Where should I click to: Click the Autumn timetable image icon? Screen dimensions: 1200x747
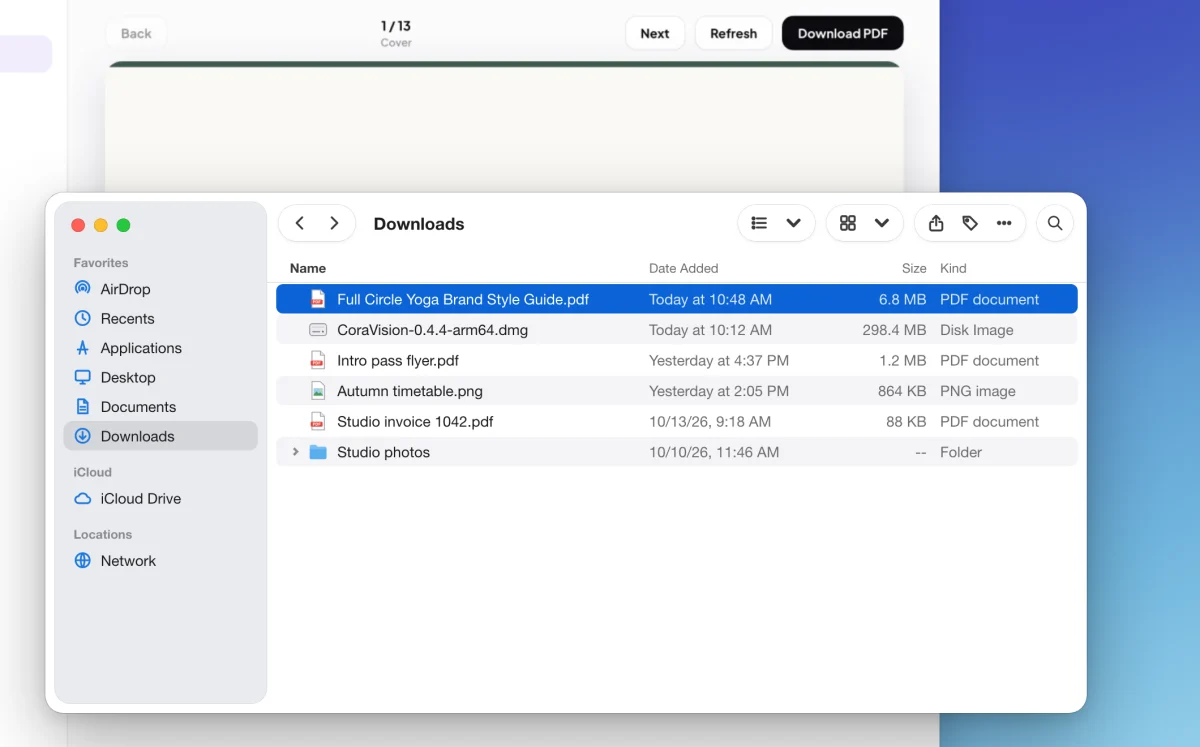tap(318, 391)
